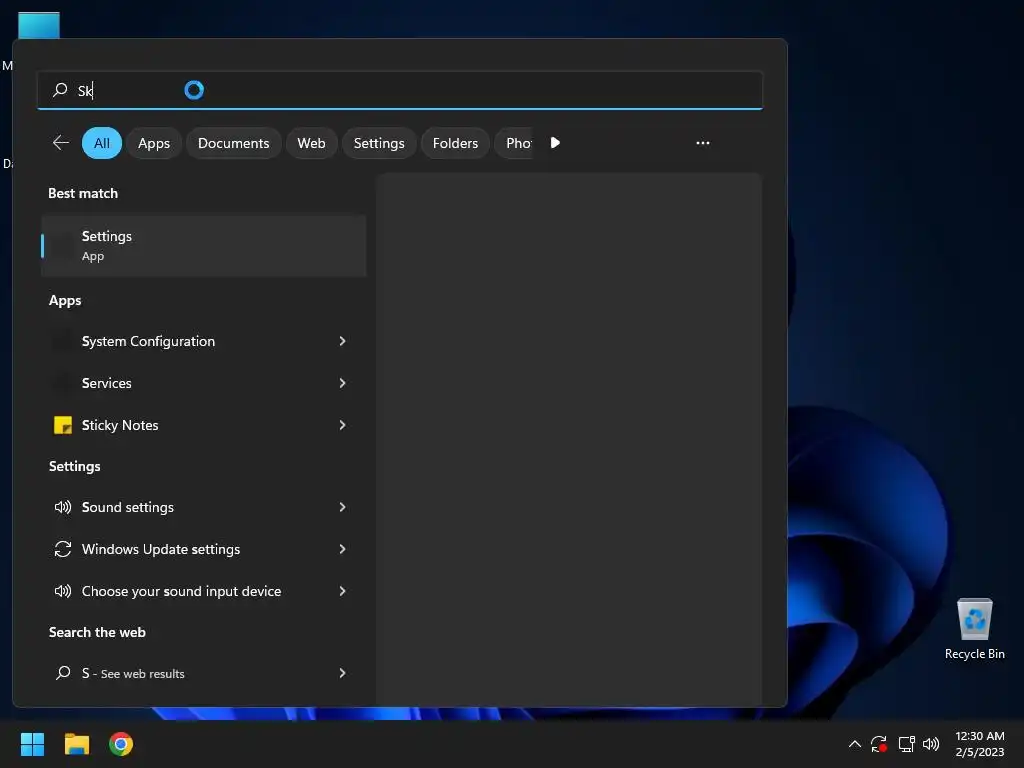This screenshot has height=768, width=1024.
Task: Expand Sticky Notes details chevron
Action: pyautogui.click(x=342, y=425)
